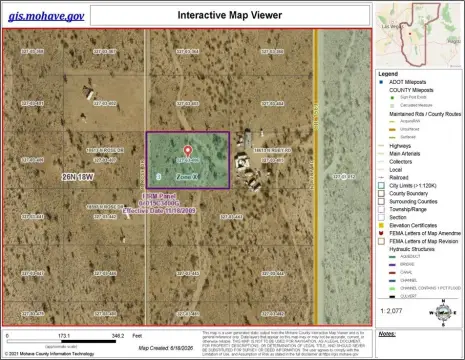The image size is (465, 360).
Task: Click the Zone X flood zone label
Action: pyautogui.click(x=187, y=177)
